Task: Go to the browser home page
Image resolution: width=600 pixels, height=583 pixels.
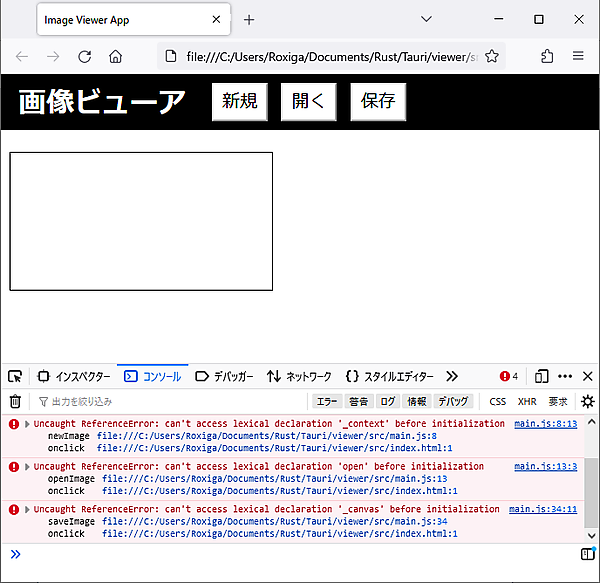Action: pos(116,56)
